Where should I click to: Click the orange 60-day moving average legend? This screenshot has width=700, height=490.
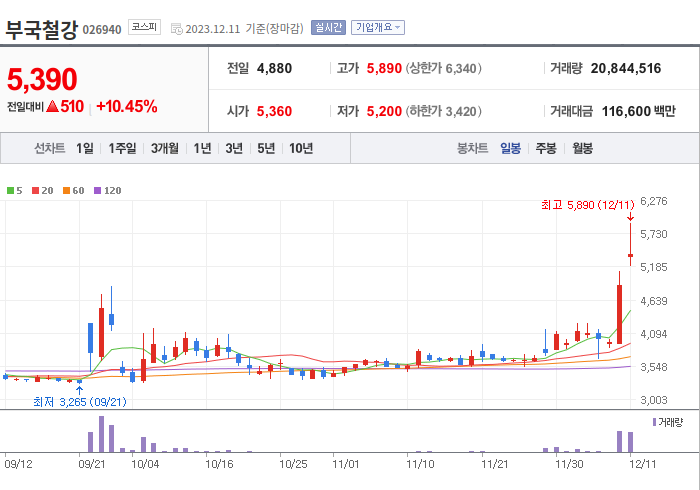click(x=74, y=191)
